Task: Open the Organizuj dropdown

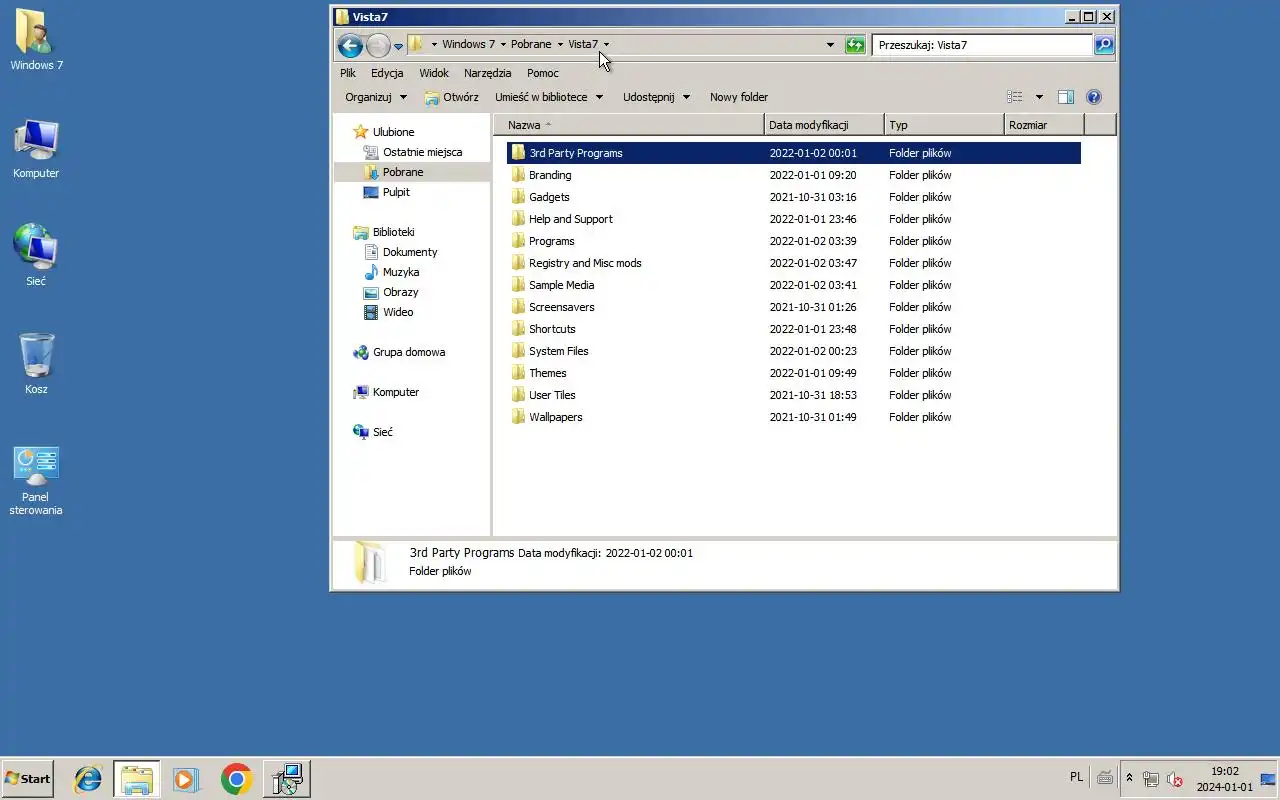Action: 376,97
